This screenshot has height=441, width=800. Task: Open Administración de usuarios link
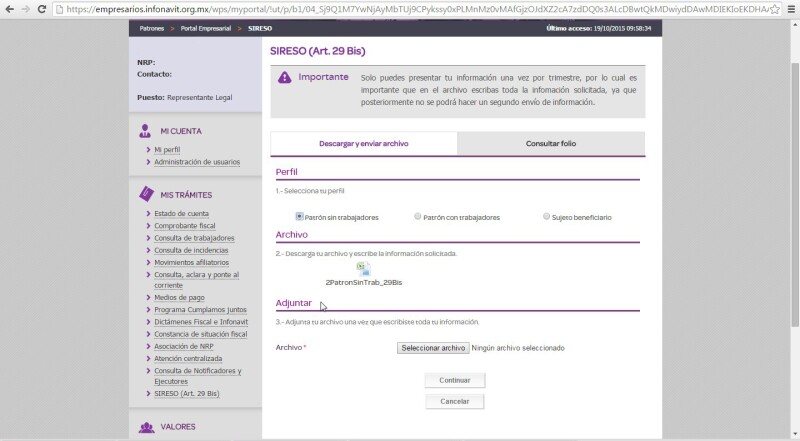coord(197,162)
